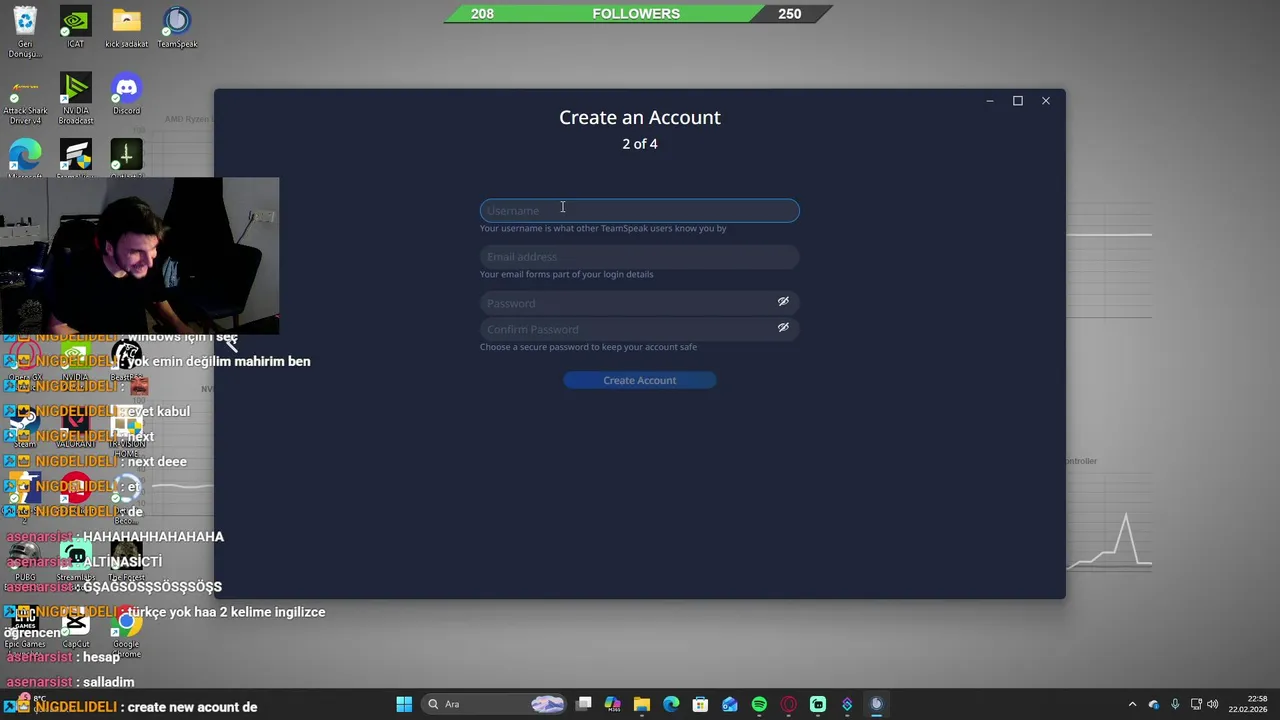This screenshot has width=1280, height=720.
Task: Click the OneDrive tray icon
Action: point(1154,704)
